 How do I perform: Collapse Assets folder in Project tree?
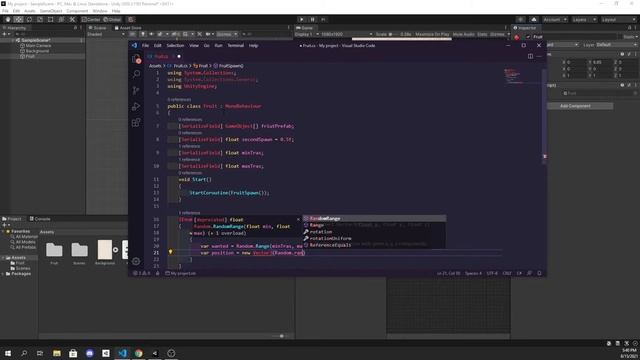pos(3,258)
